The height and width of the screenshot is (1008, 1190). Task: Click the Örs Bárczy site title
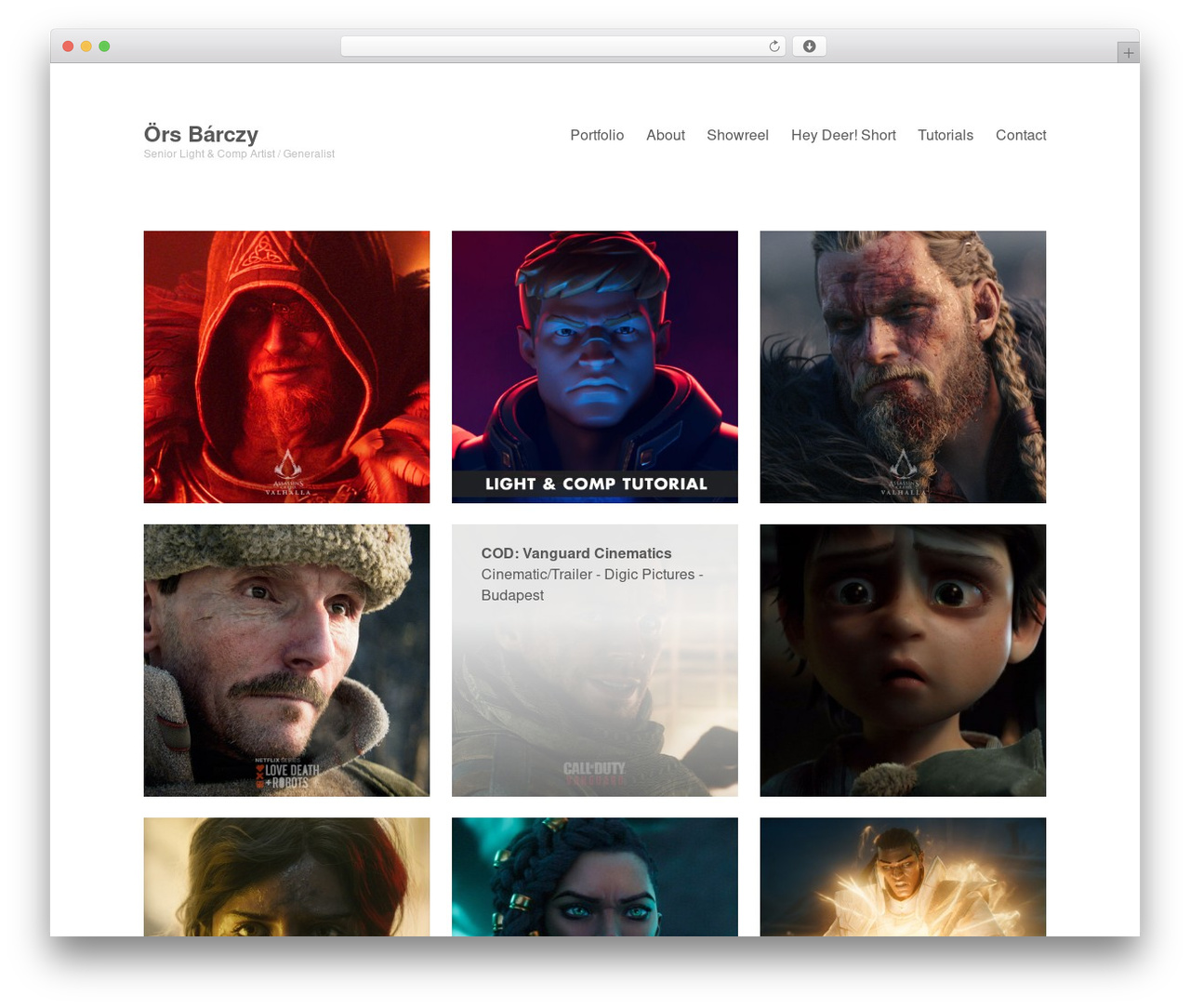pyautogui.click(x=201, y=134)
